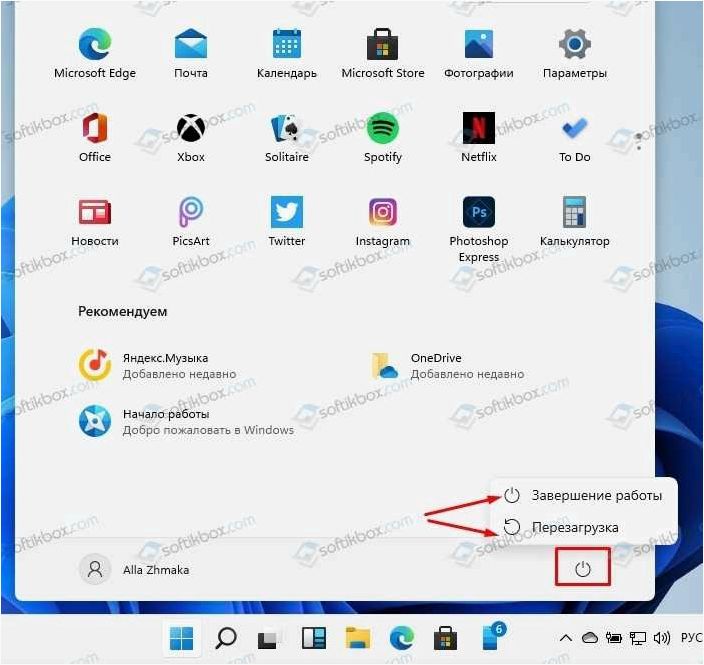This screenshot has width=704, height=665.
Task: Open Параметры settings gear
Action: pyautogui.click(x=575, y=53)
